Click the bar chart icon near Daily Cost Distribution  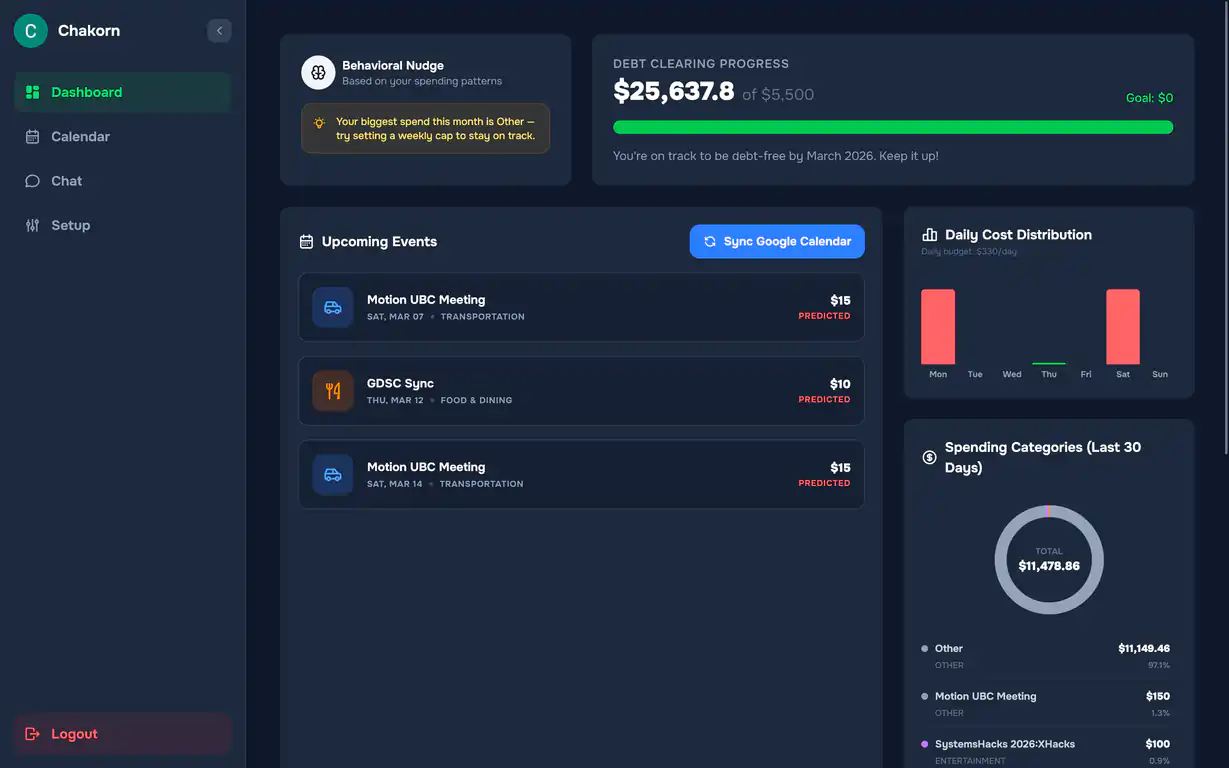click(x=930, y=234)
